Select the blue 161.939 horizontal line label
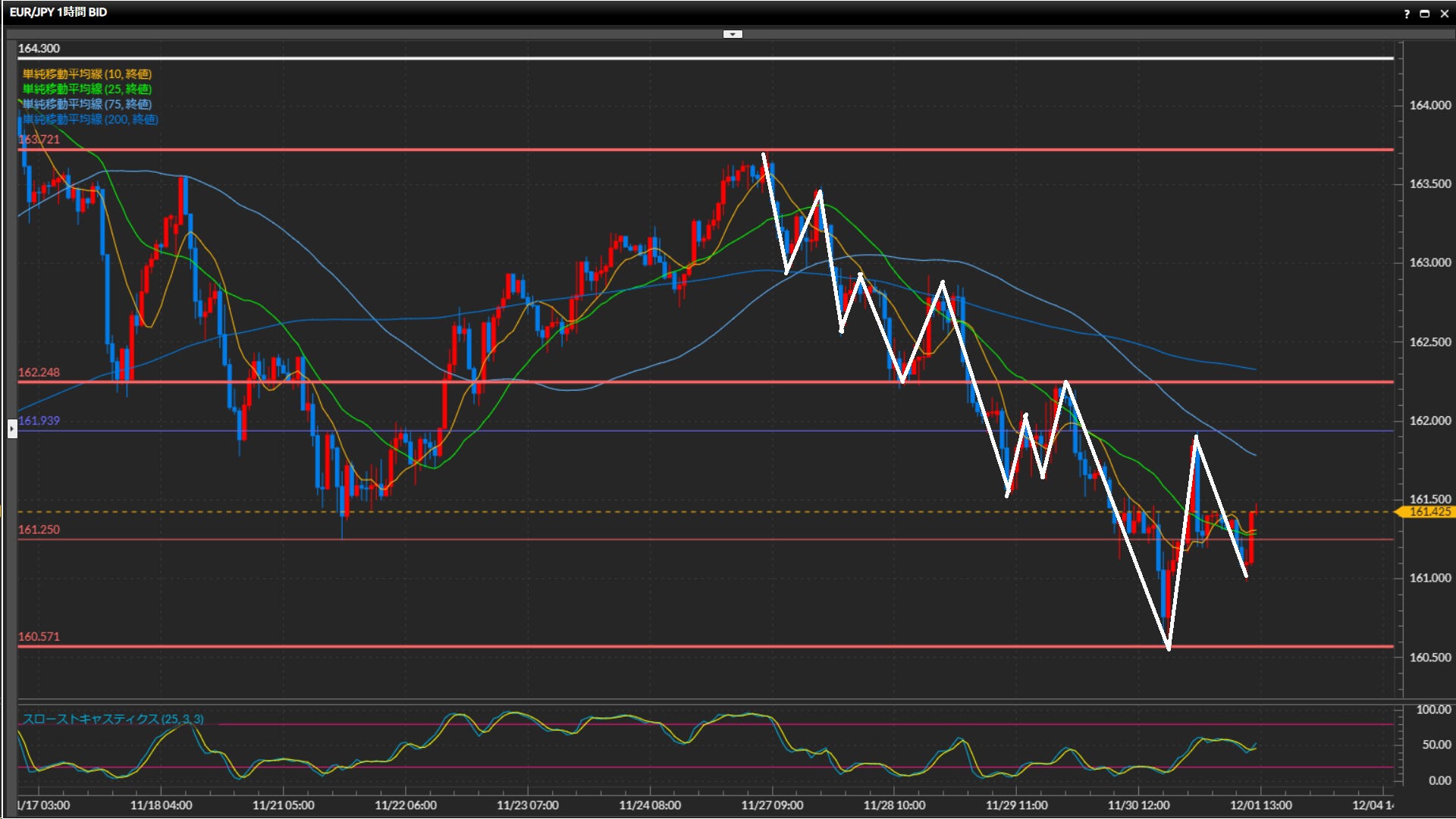Image resolution: width=1456 pixels, height=819 pixels. (39, 420)
